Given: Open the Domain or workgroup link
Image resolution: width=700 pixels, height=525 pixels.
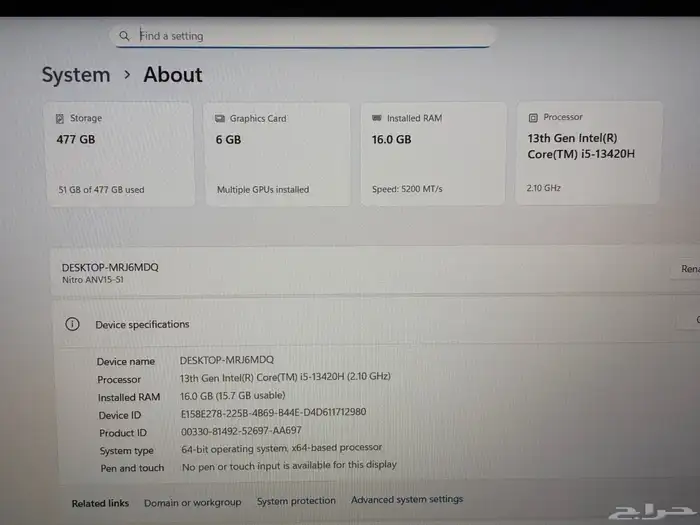Looking at the screenshot, I should (192, 502).
